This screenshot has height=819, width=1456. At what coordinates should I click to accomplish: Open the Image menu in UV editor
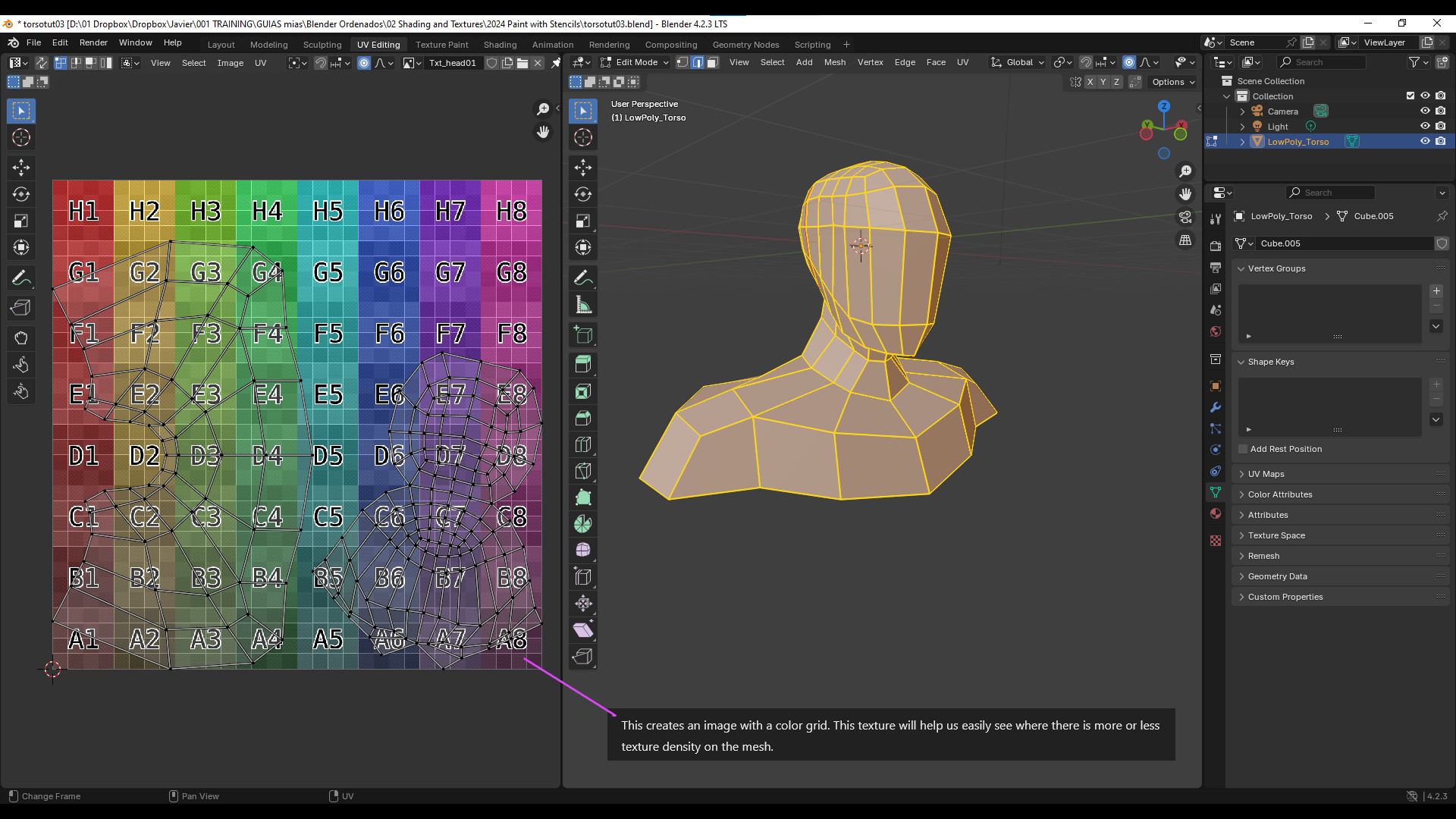pos(231,63)
